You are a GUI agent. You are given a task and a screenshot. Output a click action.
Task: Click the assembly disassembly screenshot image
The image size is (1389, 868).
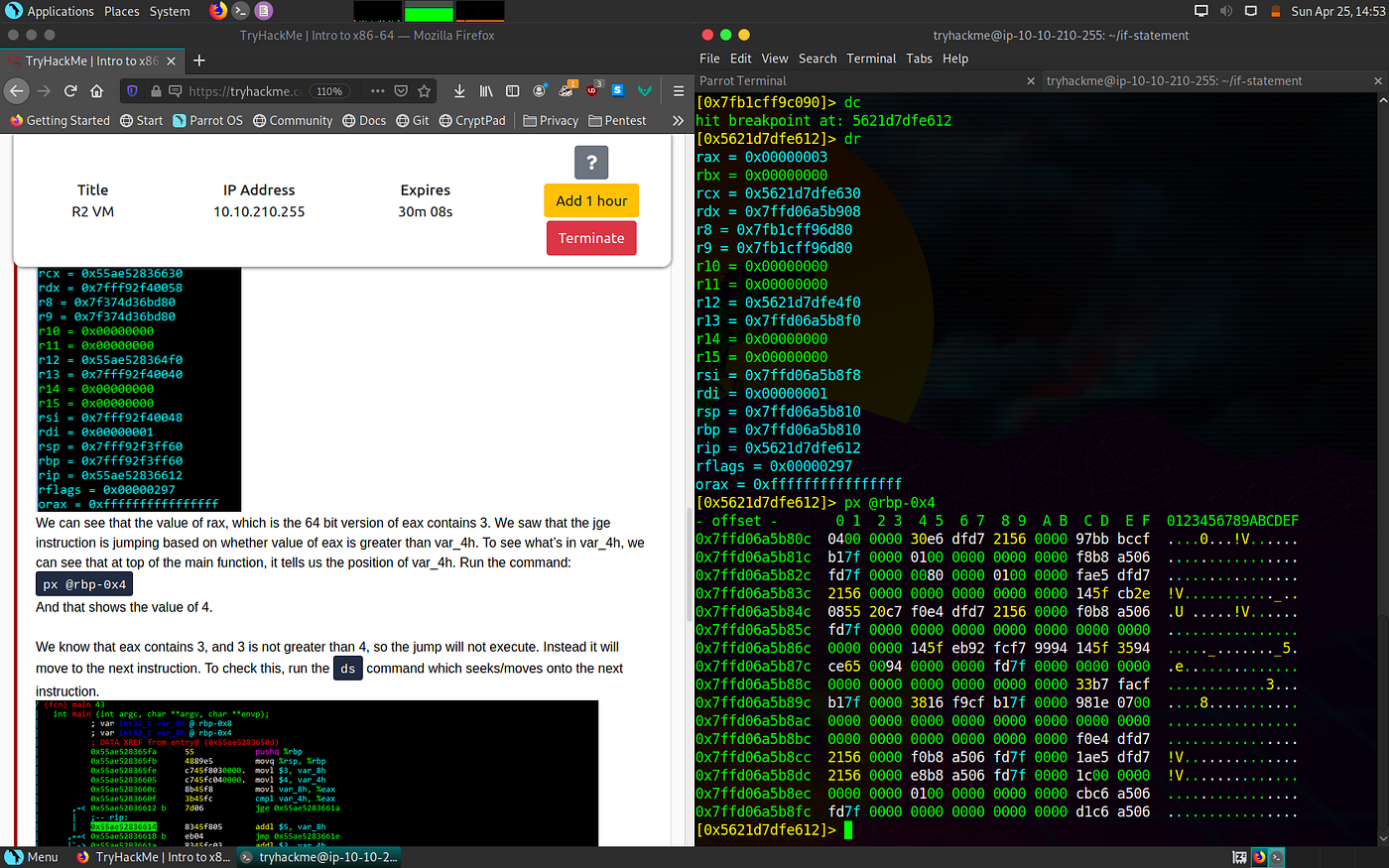317,773
